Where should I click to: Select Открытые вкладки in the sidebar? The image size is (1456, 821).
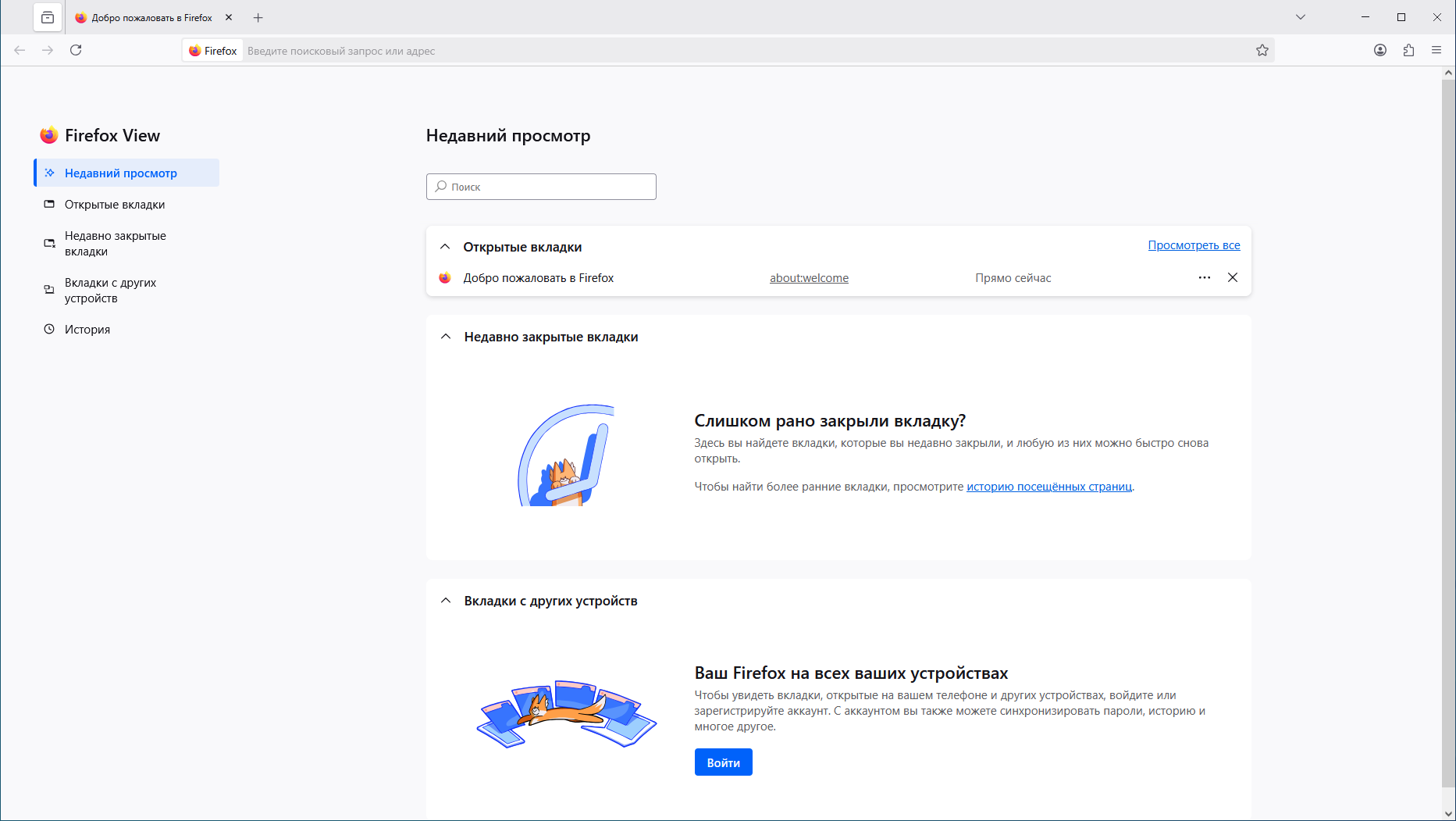tap(115, 205)
